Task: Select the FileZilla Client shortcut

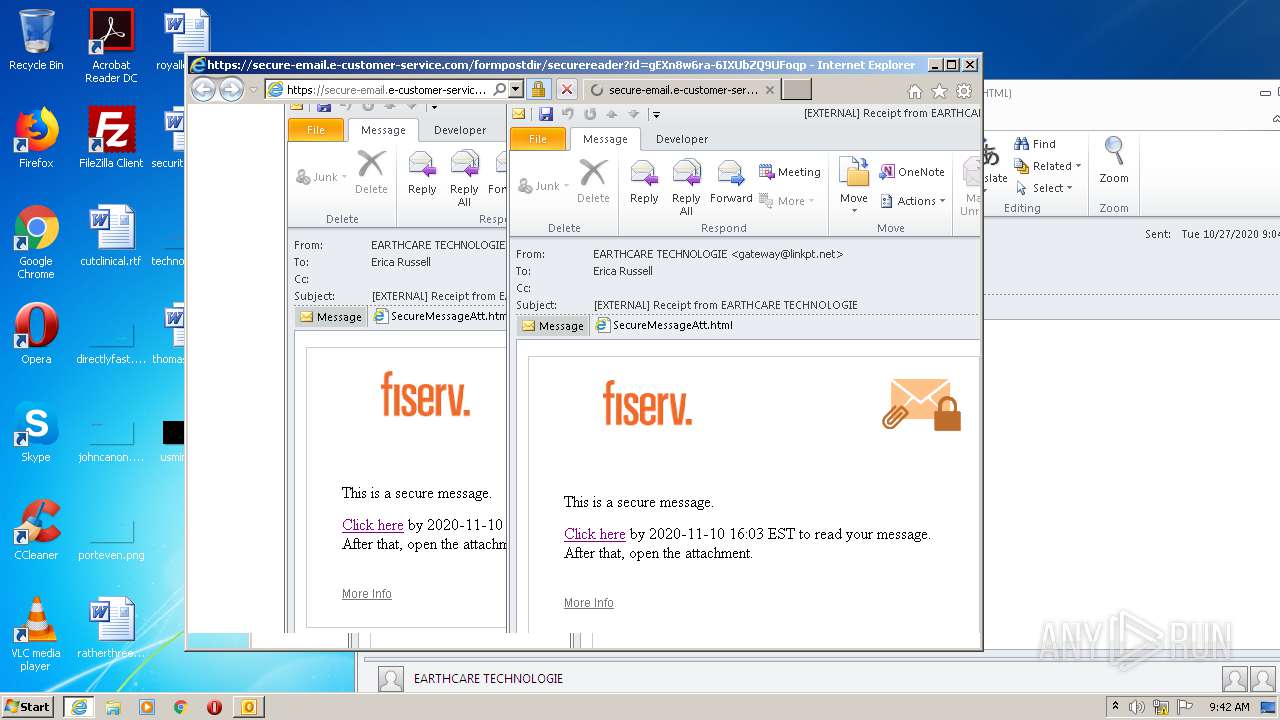Action: [x=111, y=138]
